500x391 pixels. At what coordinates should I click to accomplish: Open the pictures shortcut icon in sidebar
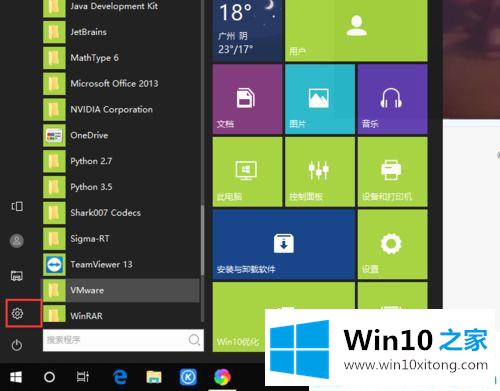point(17,276)
